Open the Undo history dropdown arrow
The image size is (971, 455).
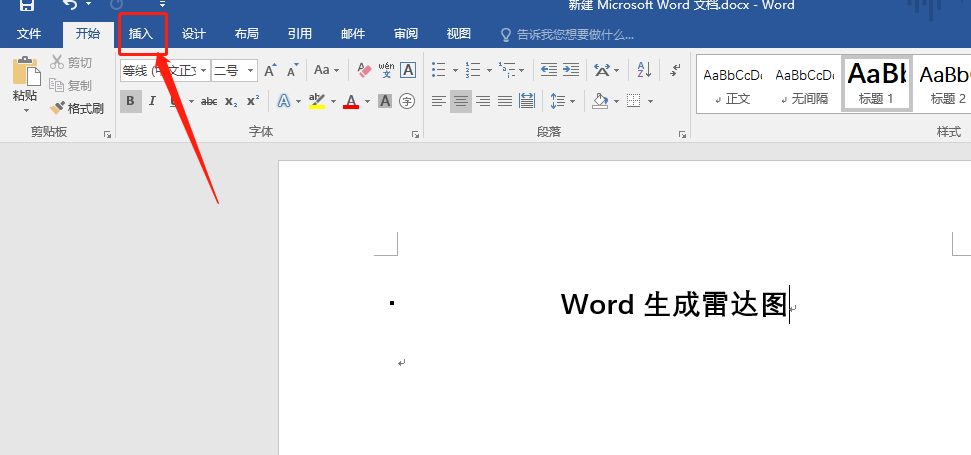click(x=88, y=5)
